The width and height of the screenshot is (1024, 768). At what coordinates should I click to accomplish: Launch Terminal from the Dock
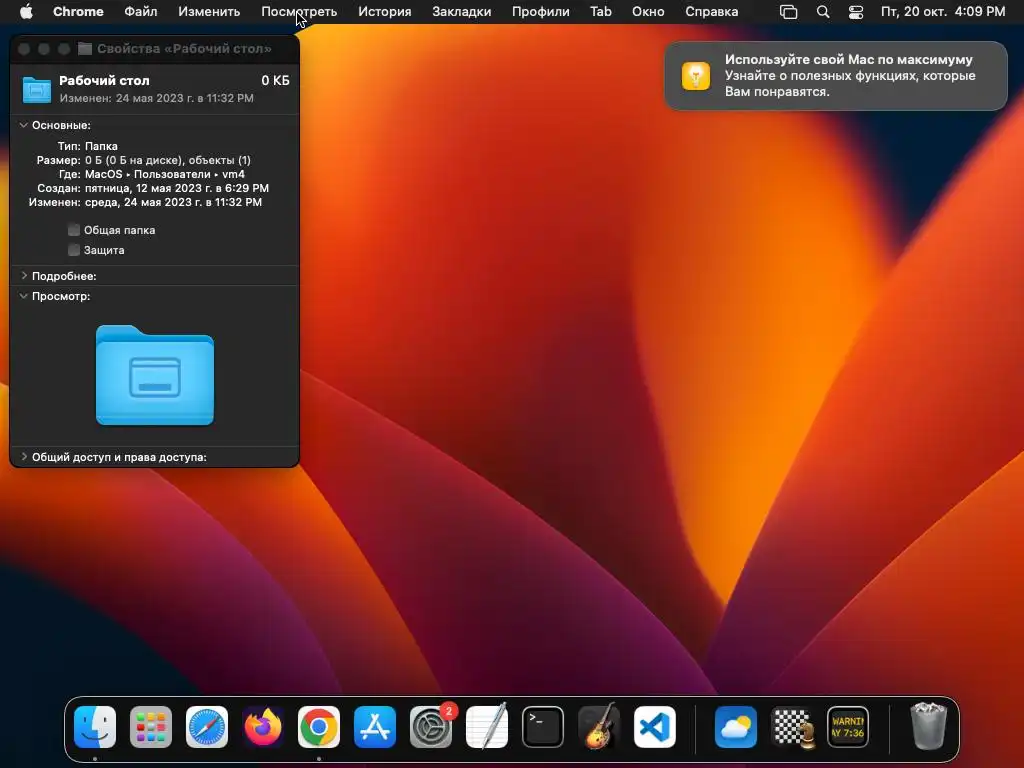click(x=543, y=727)
